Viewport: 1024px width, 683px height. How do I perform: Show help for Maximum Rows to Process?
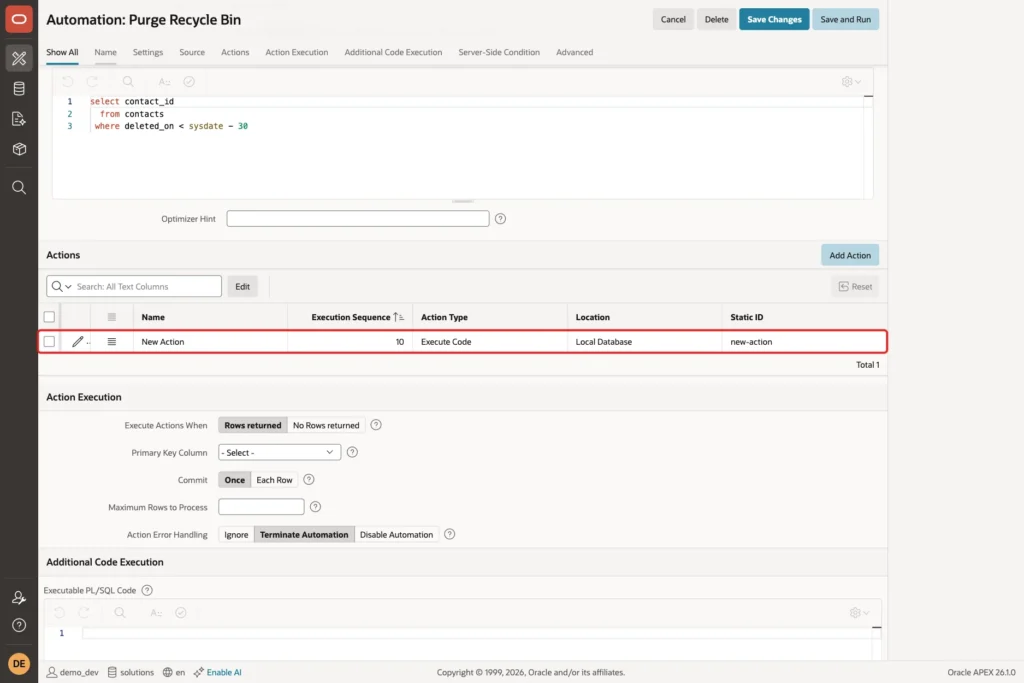[x=315, y=507]
